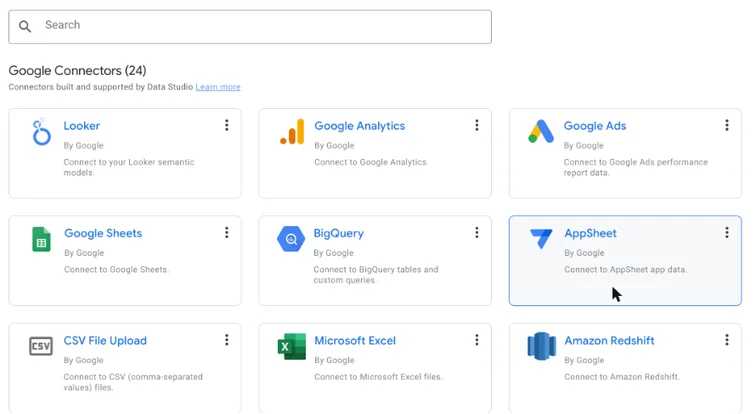This screenshot has height=414, width=756.
Task: Click the magnifier icon in search bar
Action: pos(25,26)
